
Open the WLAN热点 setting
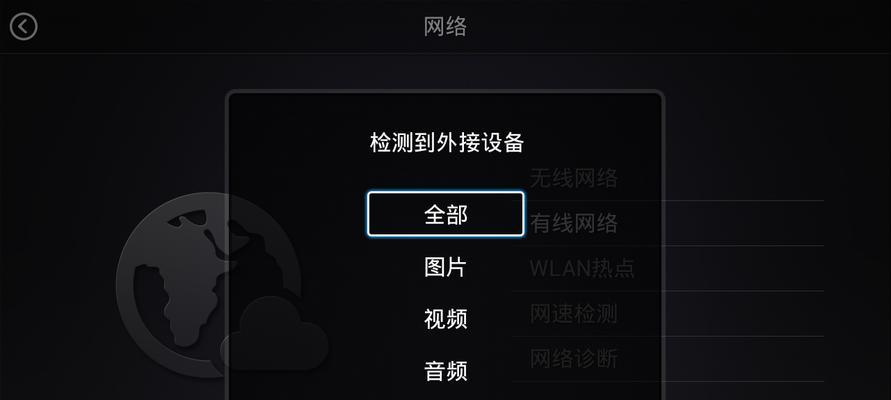(x=582, y=268)
